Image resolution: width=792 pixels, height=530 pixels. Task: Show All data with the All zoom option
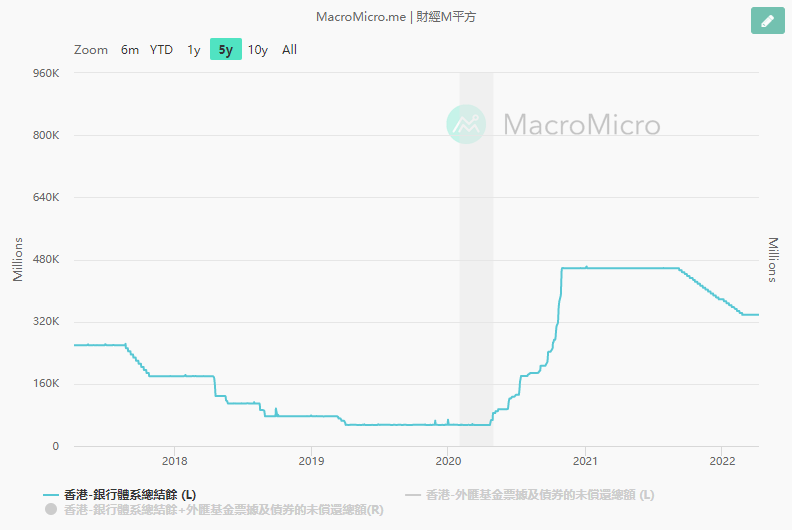pyautogui.click(x=289, y=50)
